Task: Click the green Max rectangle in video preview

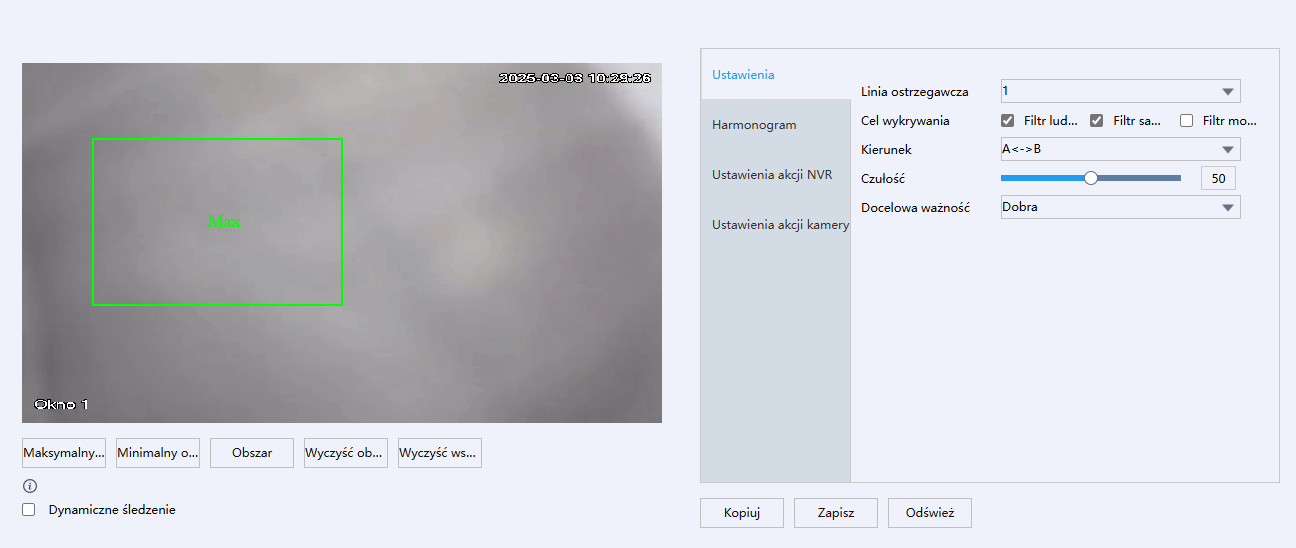Action: pos(217,222)
